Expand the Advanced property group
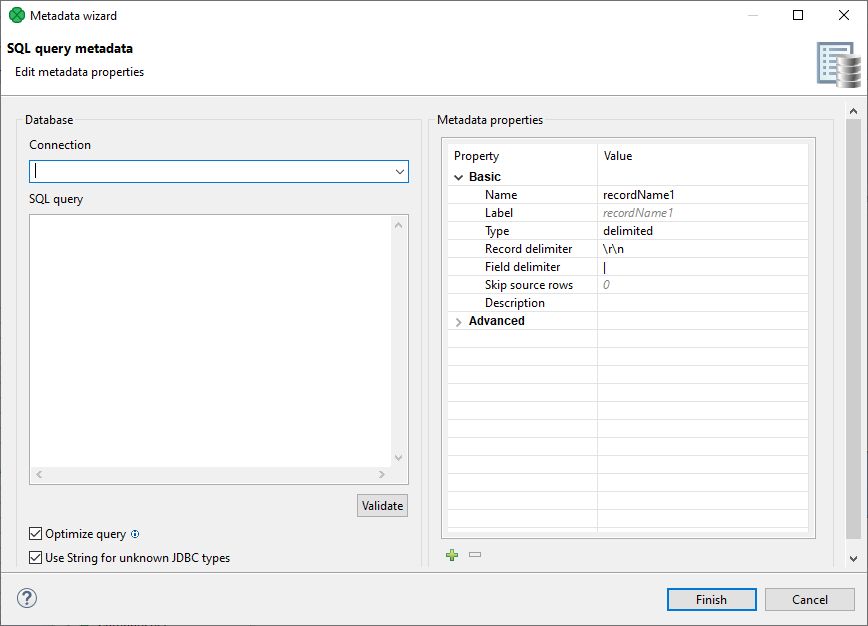Image resolution: width=868 pixels, height=626 pixels. [459, 321]
